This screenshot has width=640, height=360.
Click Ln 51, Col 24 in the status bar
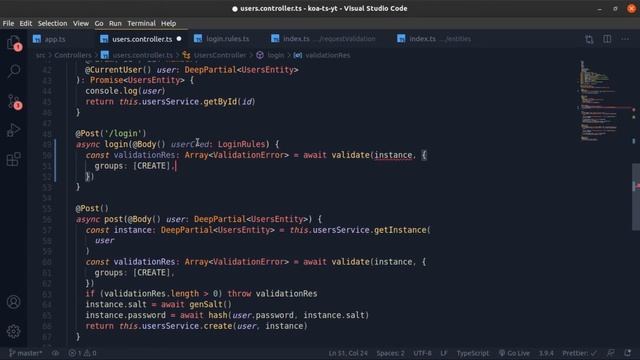click(x=348, y=353)
